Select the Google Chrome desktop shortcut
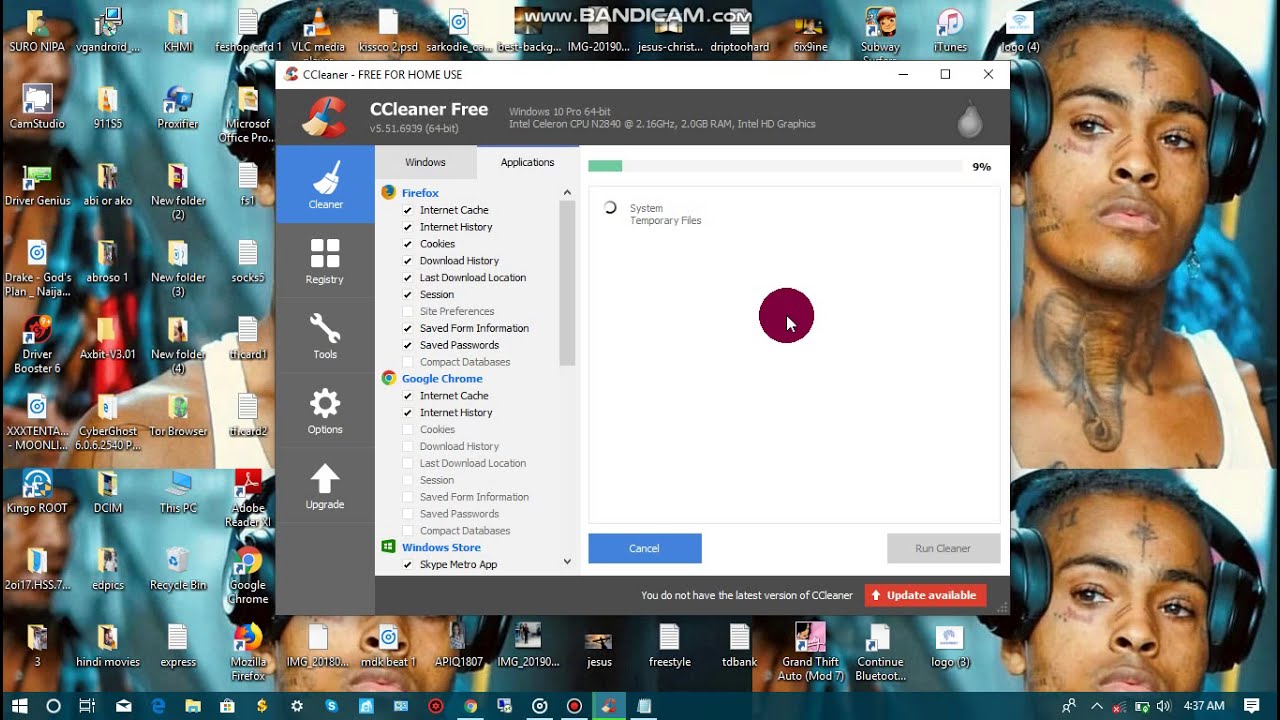Image resolution: width=1280 pixels, height=720 pixels. 248,575
